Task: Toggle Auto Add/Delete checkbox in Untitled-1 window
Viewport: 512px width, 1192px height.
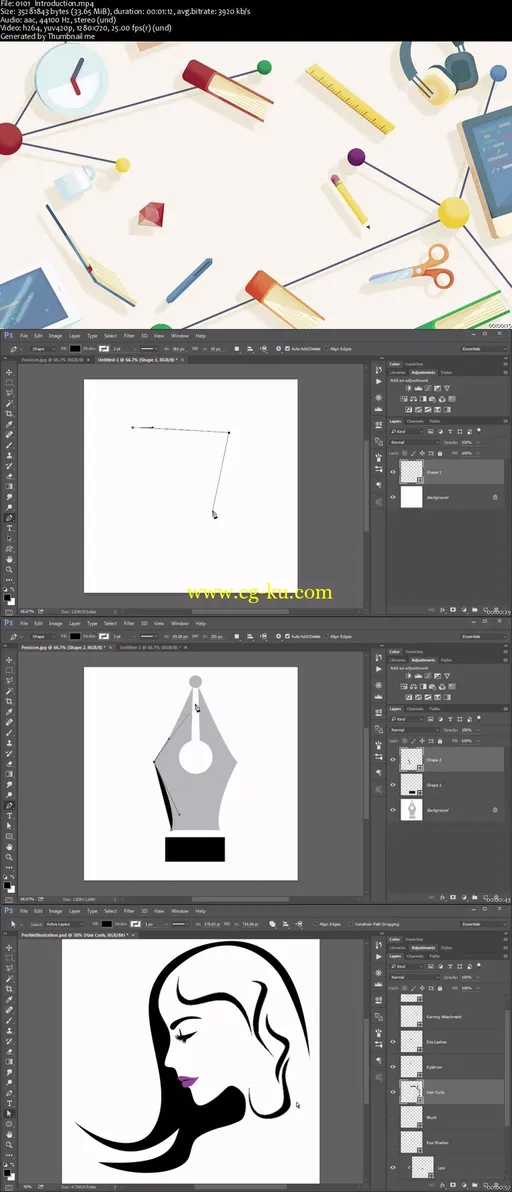Action: 288,349
